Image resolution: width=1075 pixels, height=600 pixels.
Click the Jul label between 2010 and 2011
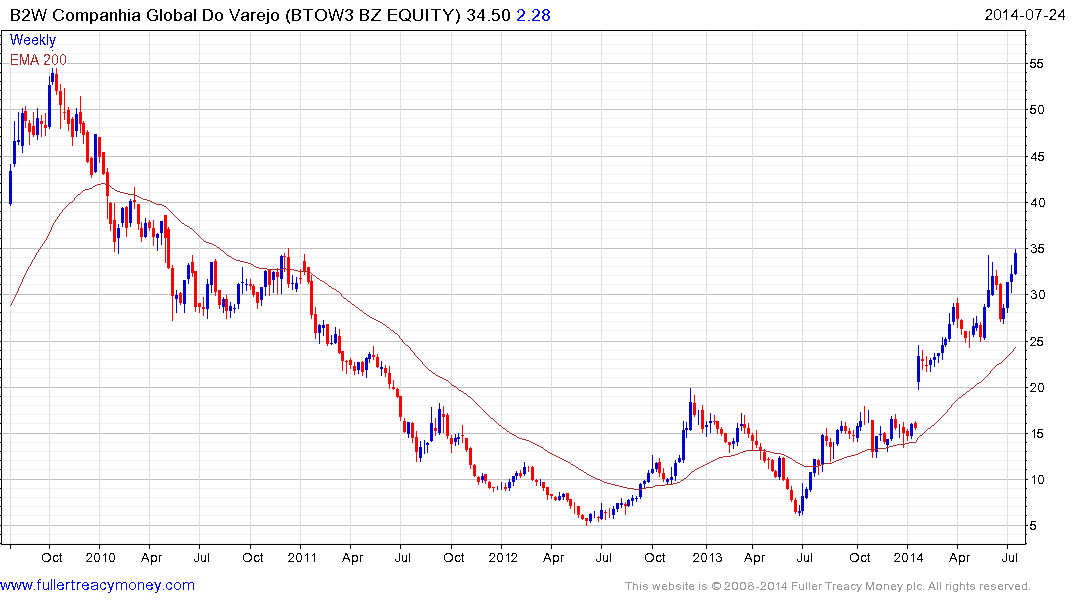click(202, 557)
